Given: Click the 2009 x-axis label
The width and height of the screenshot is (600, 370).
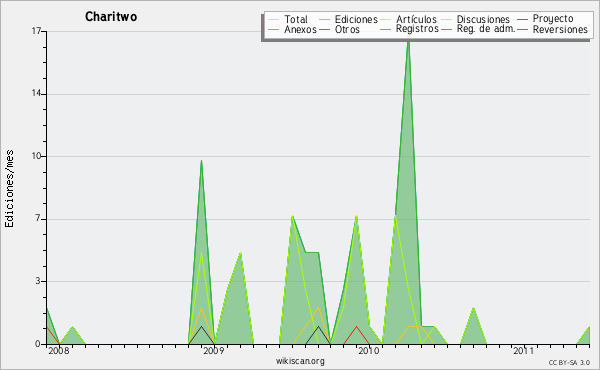Looking at the screenshot, I should [214, 350].
